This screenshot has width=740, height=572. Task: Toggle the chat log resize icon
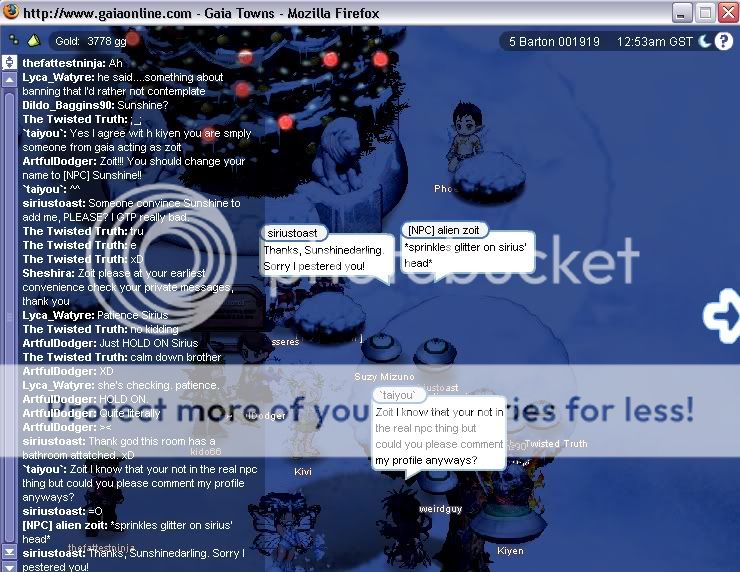[9, 63]
